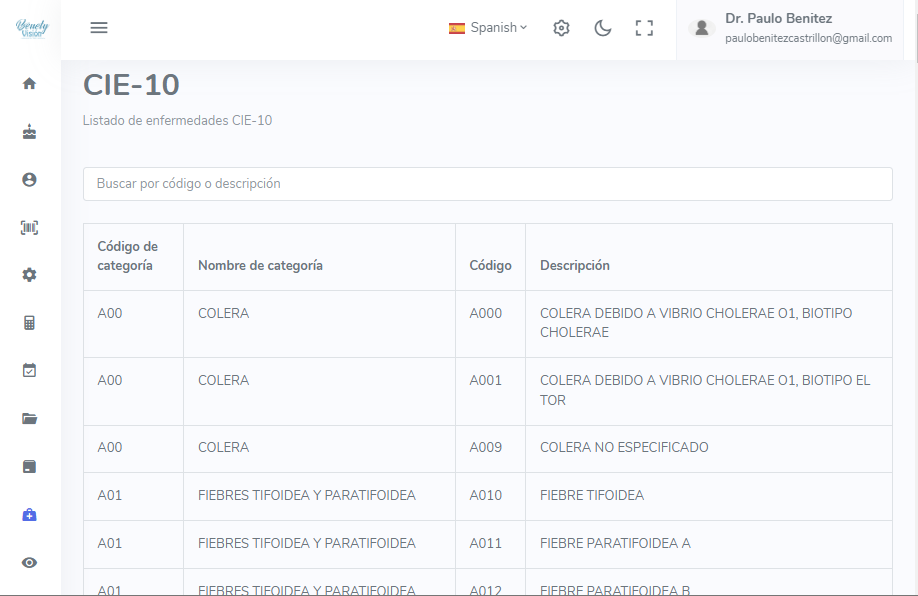
Task: Click the eye icon in sidebar
Action: point(29,562)
